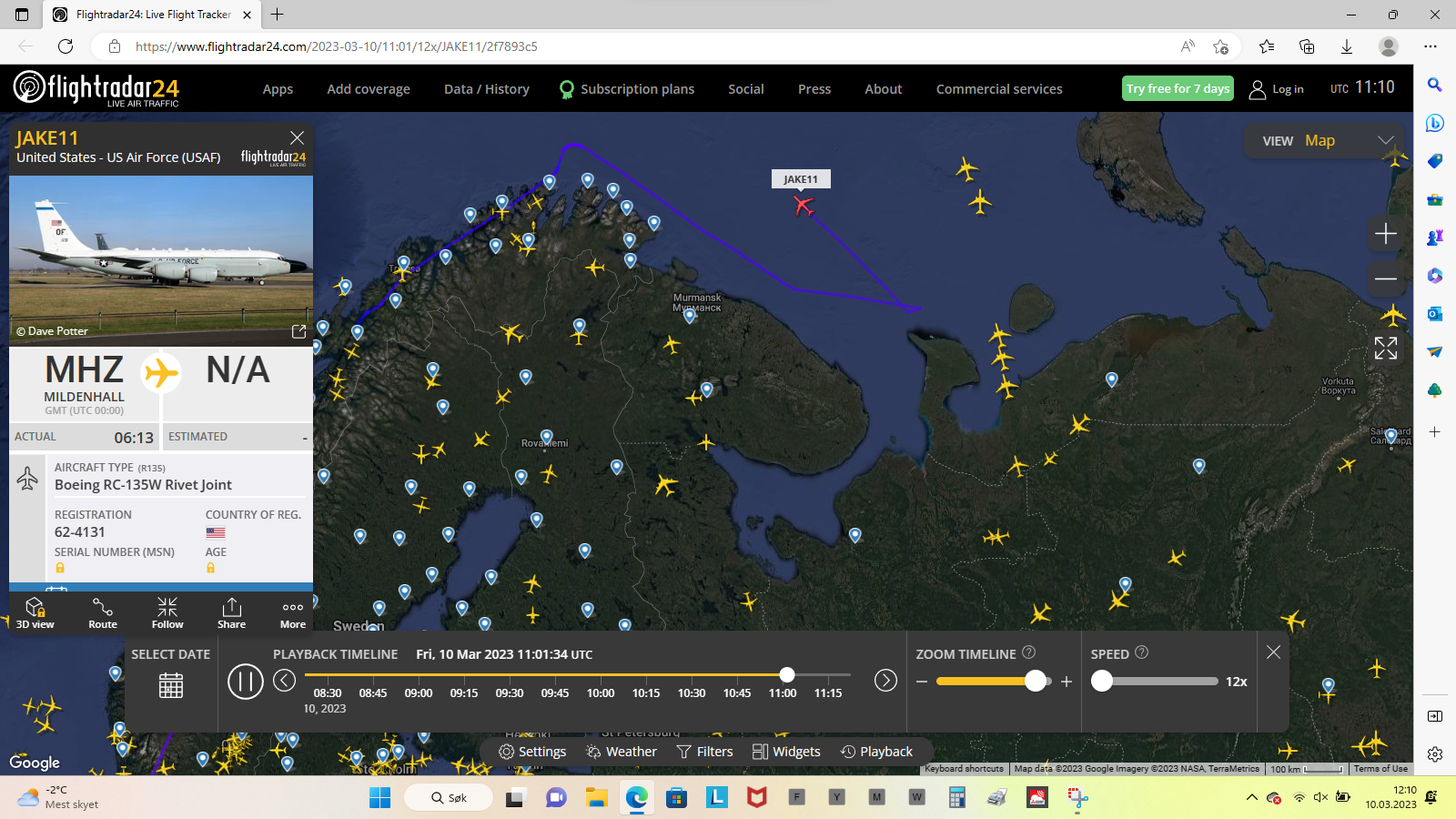This screenshot has width=1456, height=819.
Task: Click the JAKE11 map label
Action: click(801, 179)
